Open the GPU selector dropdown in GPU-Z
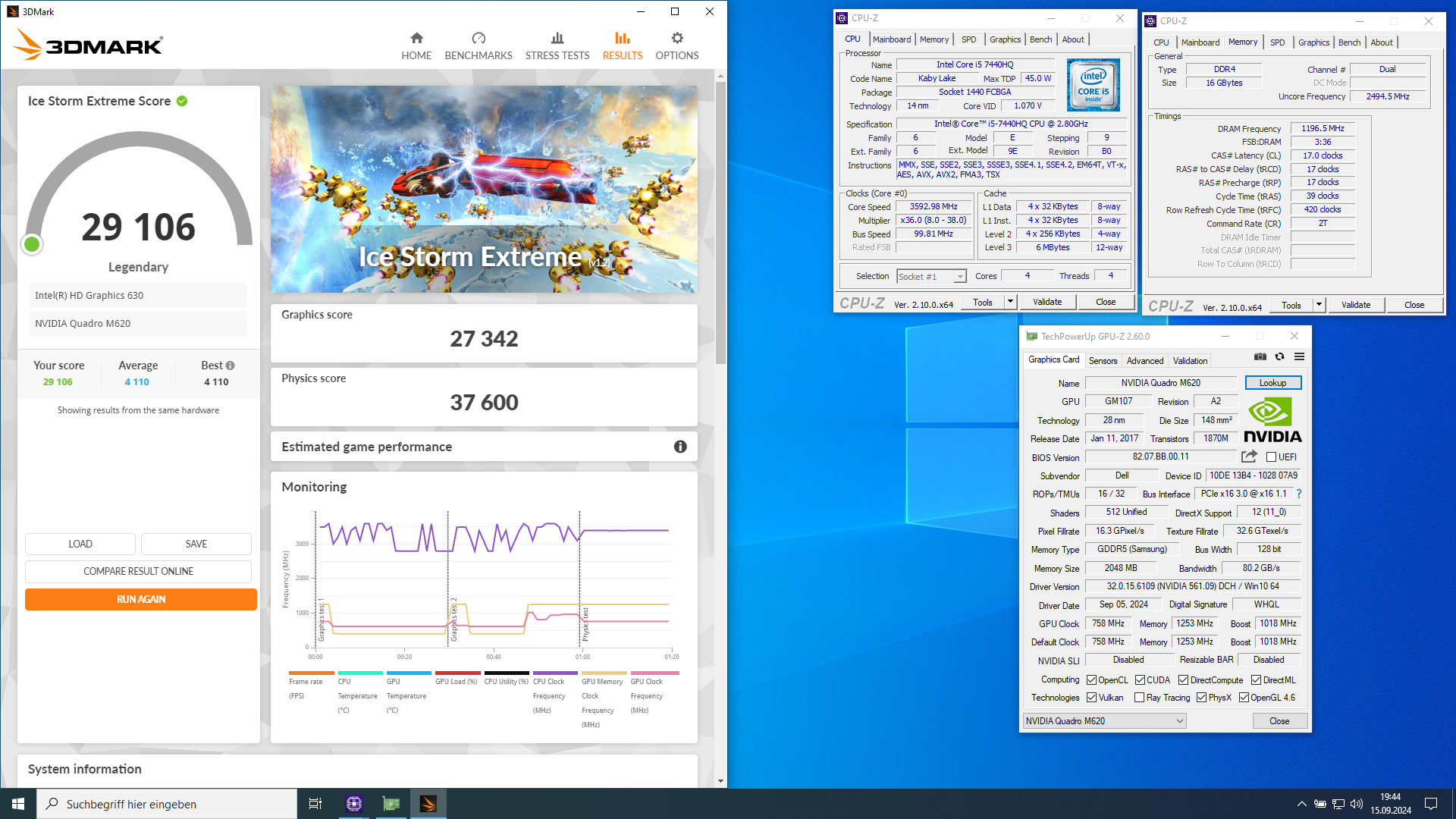This screenshot has height=819, width=1456. tap(1104, 721)
